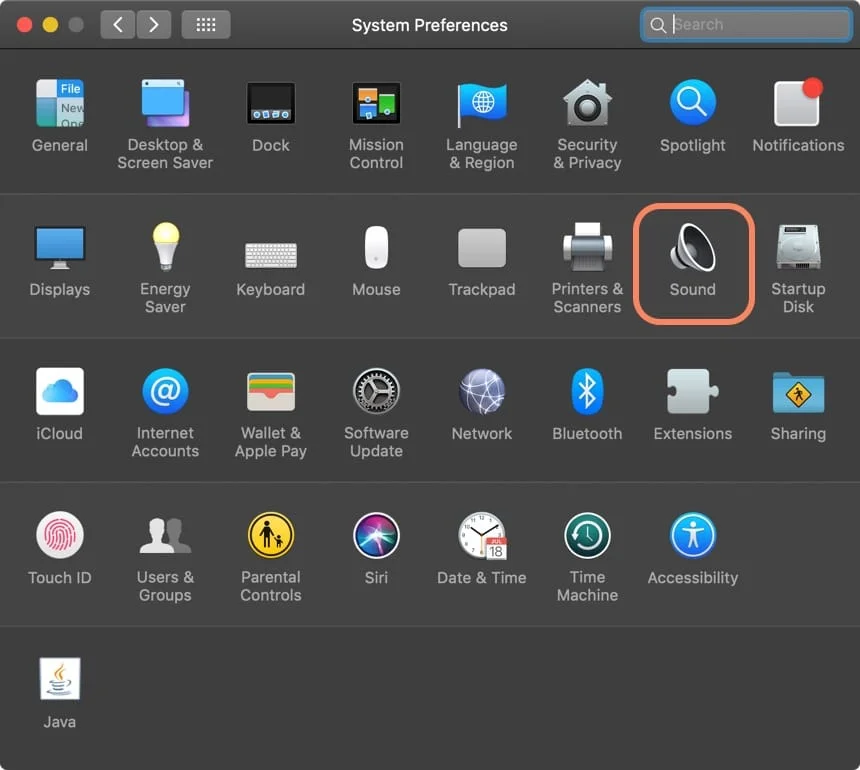Viewport: 860px width, 770px height.
Task: Go back using the back arrow
Action: click(117, 24)
